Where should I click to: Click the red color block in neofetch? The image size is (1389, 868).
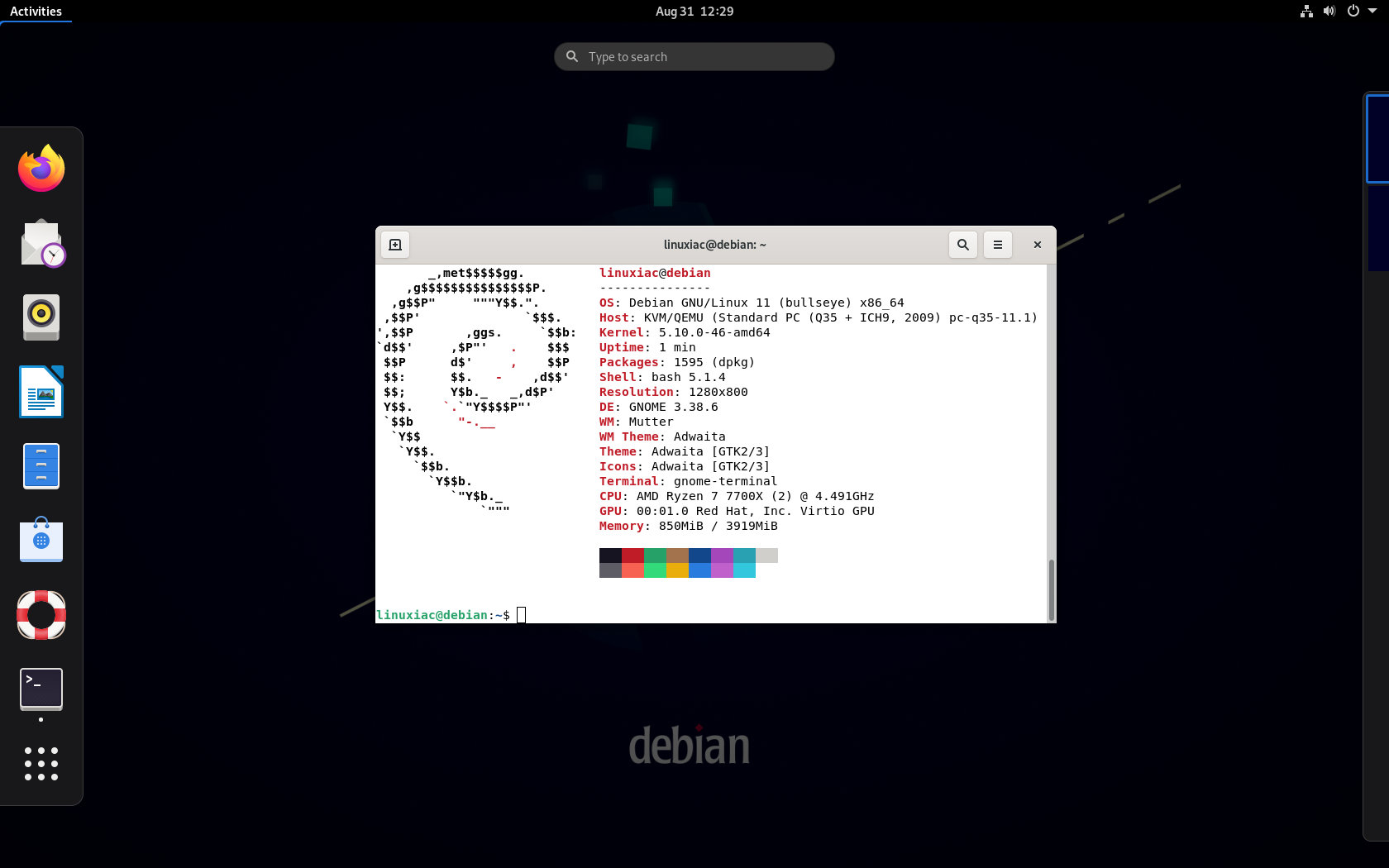[x=632, y=556]
